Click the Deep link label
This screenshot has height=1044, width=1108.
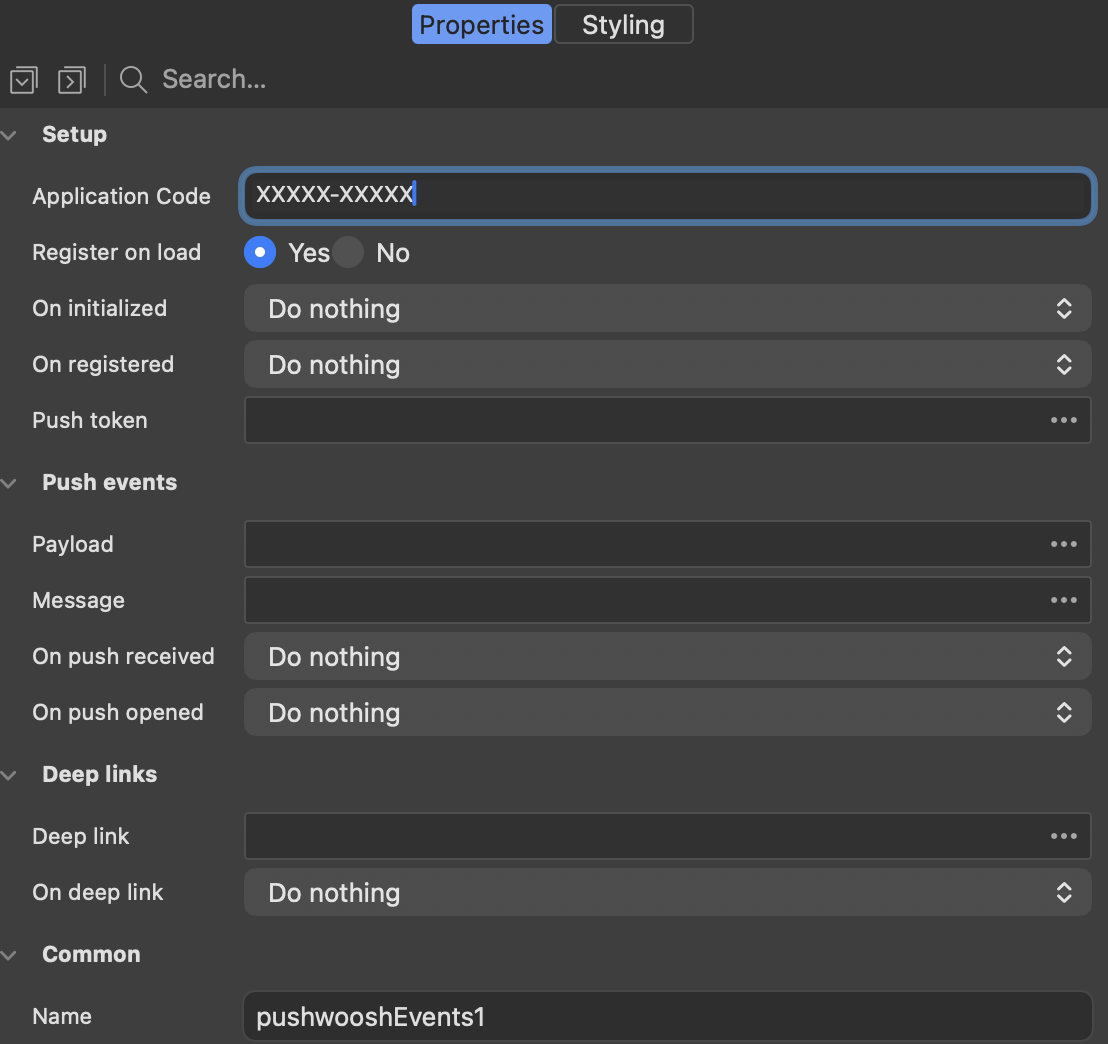[x=81, y=836]
